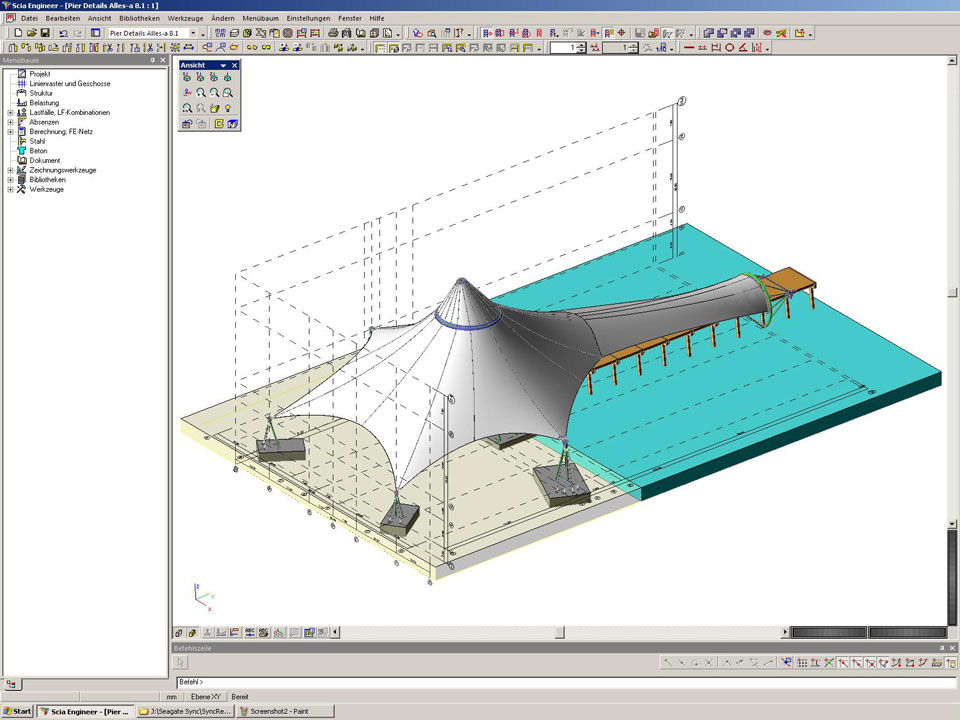The image size is (960, 720).
Task: Select the red circle drawing tool icon
Action: [x=729, y=47]
